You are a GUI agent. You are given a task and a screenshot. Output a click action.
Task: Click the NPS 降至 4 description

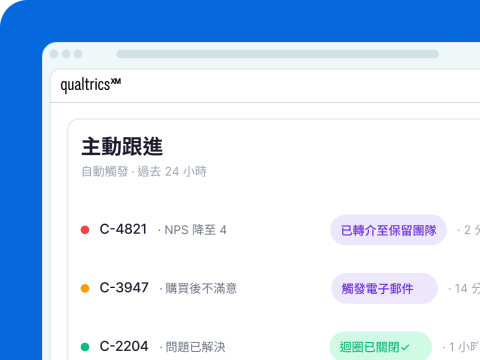pyautogui.click(x=196, y=230)
